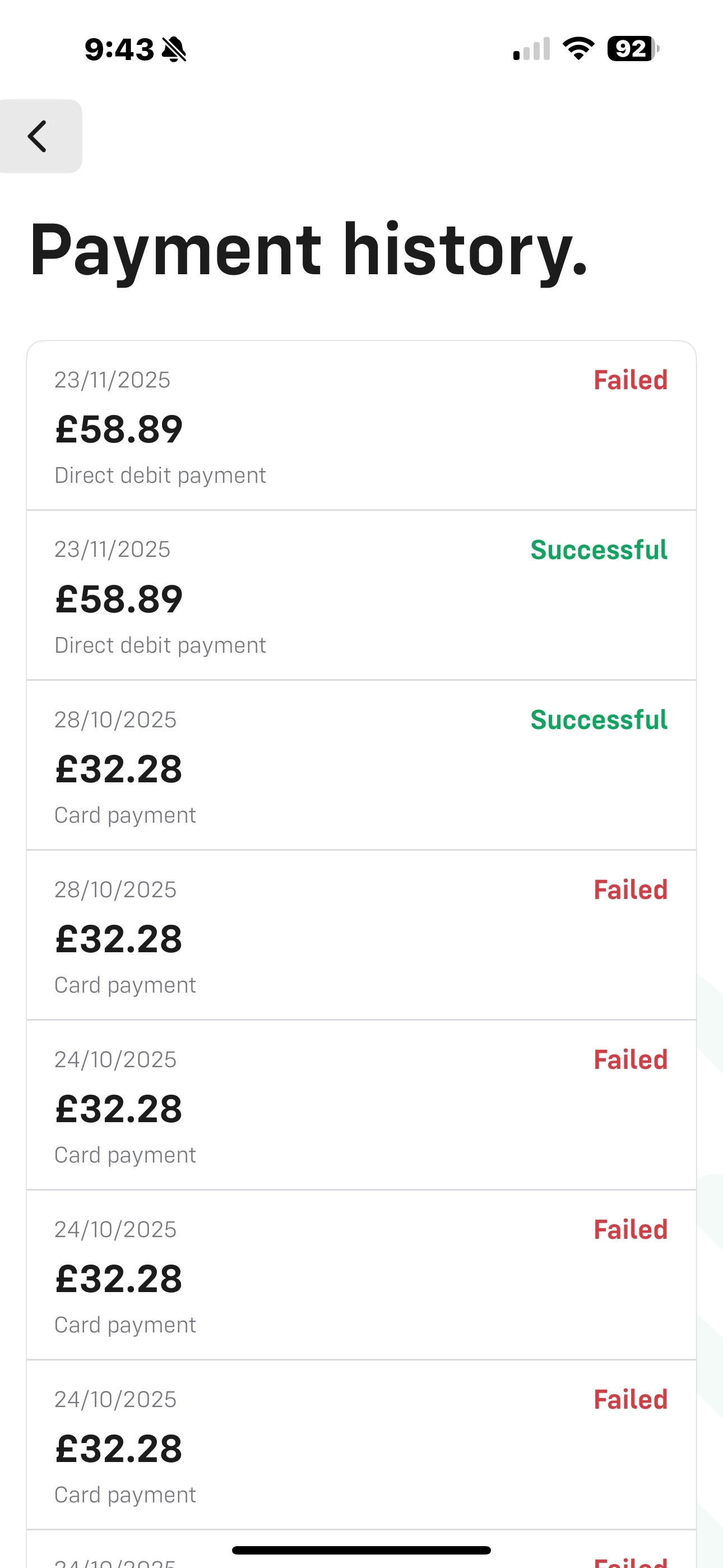Open the successful 28/10/2025 card payment
Image resolution: width=723 pixels, height=1568 pixels.
click(x=361, y=765)
